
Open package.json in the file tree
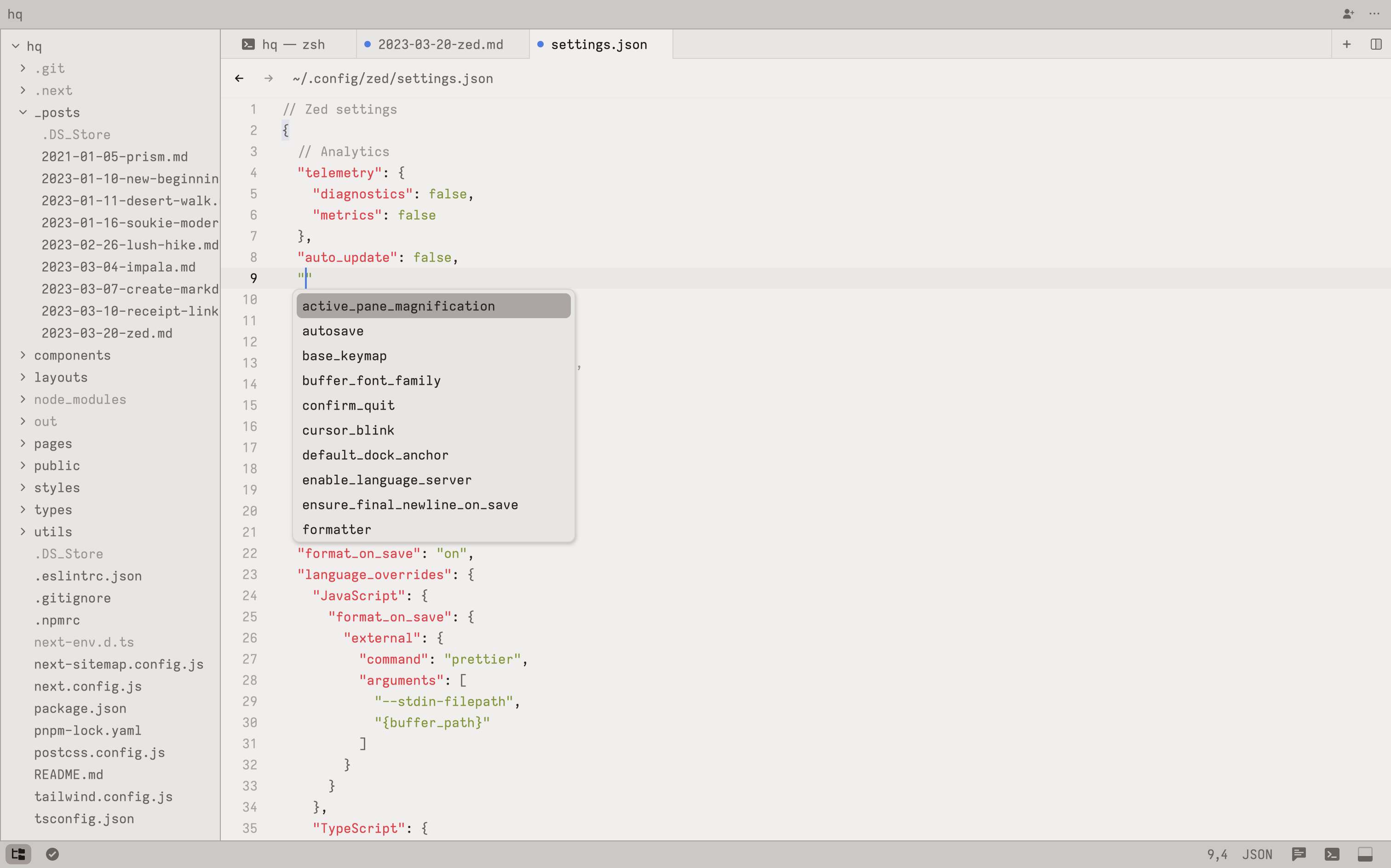click(x=80, y=708)
